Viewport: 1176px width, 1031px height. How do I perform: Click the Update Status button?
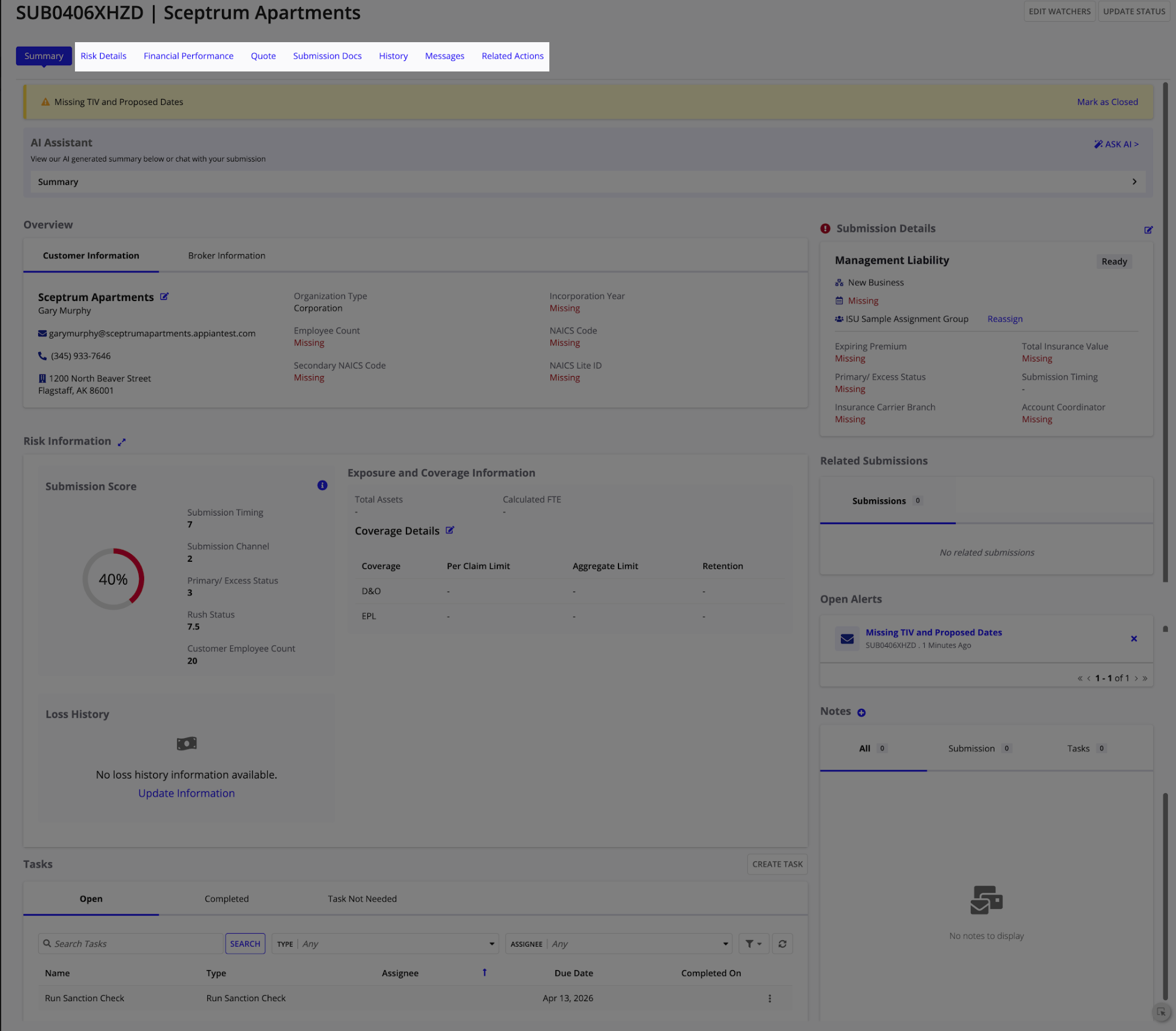[x=1134, y=11]
